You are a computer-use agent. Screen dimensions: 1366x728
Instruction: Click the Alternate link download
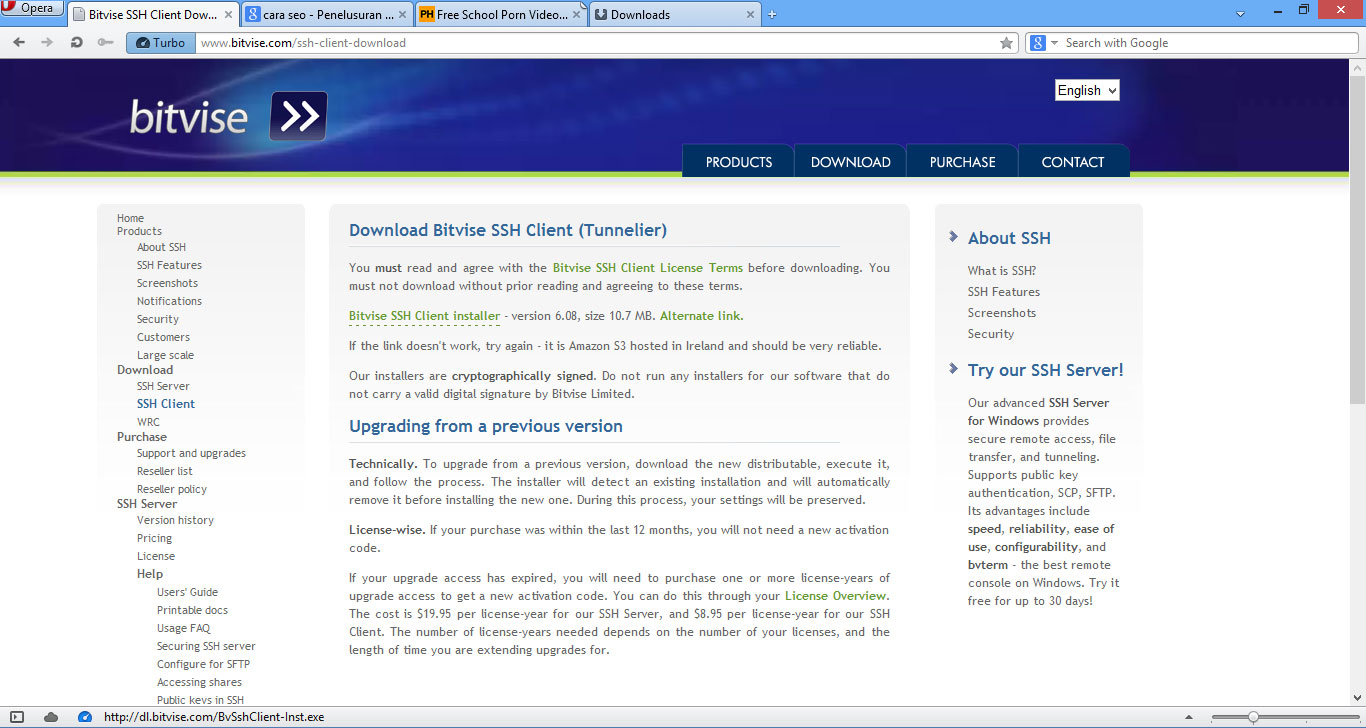point(700,316)
